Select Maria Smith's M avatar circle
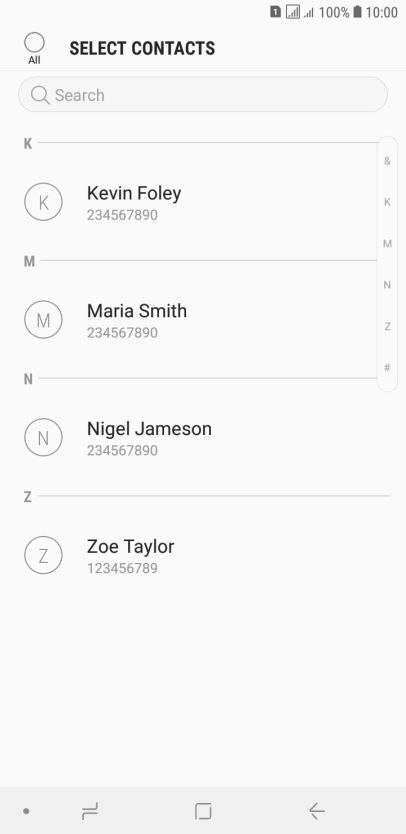The width and height of the screenshot is (406, 834). click(44, 319)
